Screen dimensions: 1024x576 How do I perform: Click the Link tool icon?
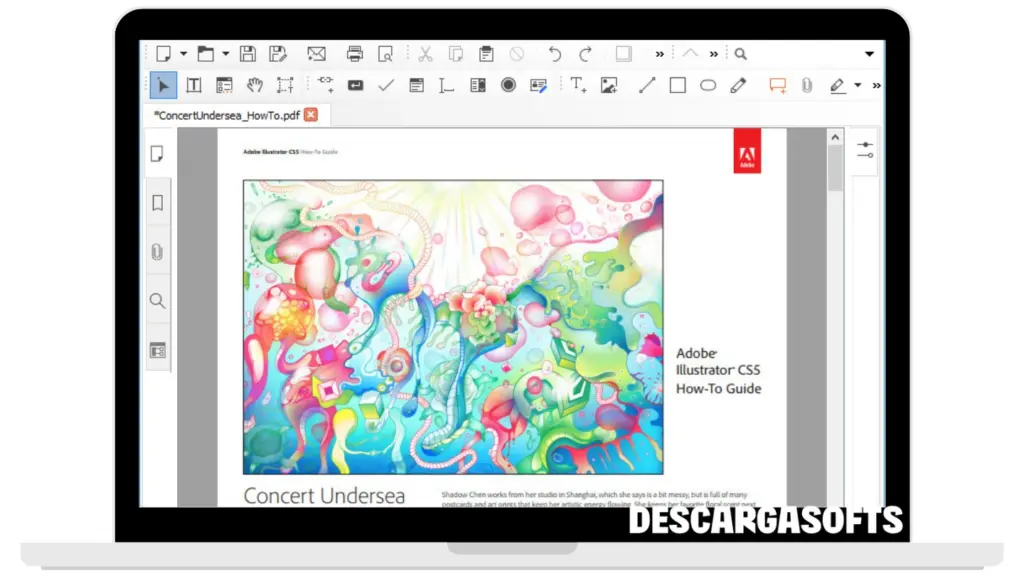pos(326,84)
